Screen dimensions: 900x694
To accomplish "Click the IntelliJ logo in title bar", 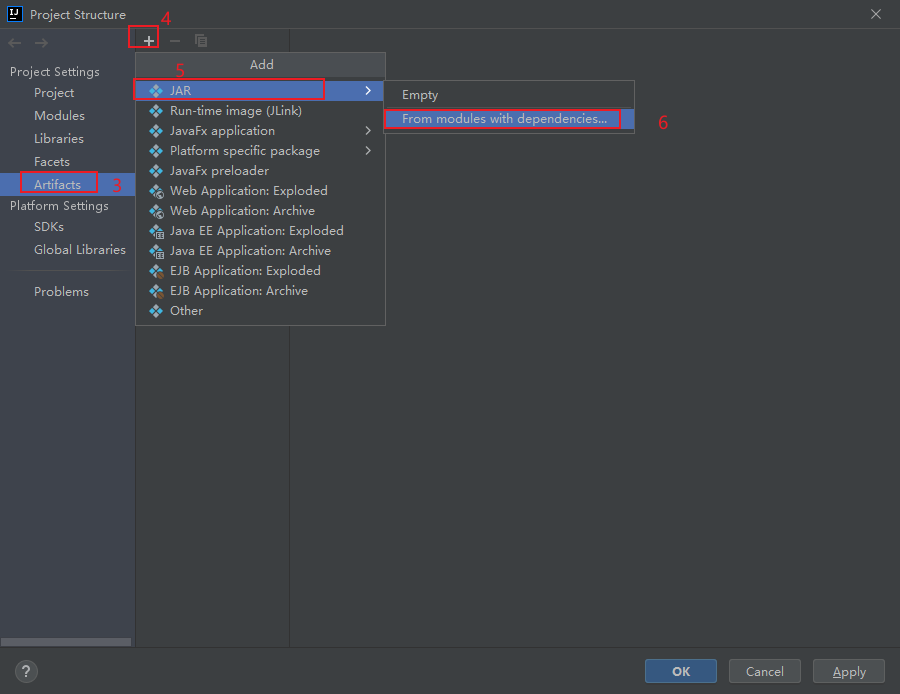I will tap(15, 14).
